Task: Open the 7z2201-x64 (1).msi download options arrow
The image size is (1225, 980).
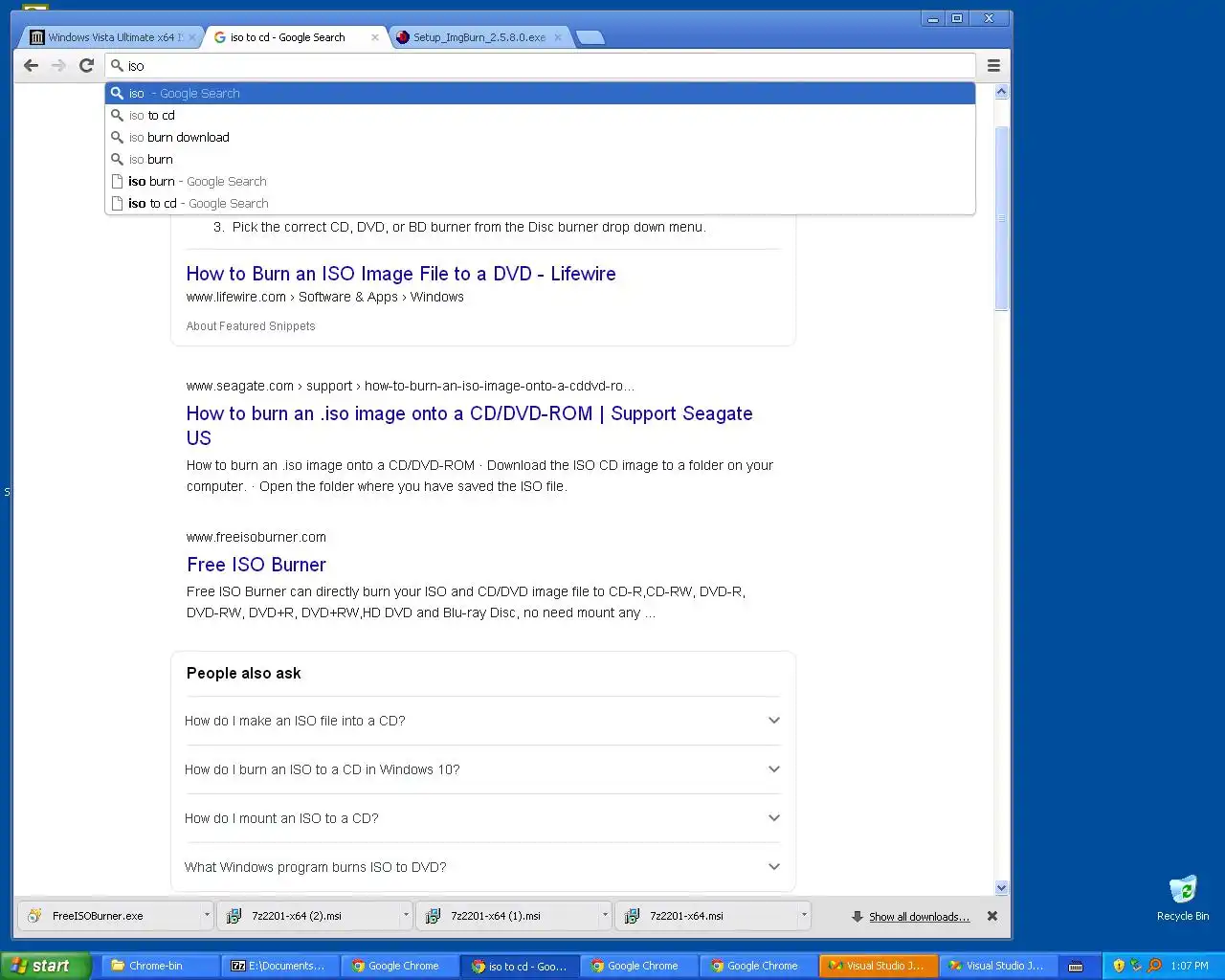Action: [x=605, y=916]
